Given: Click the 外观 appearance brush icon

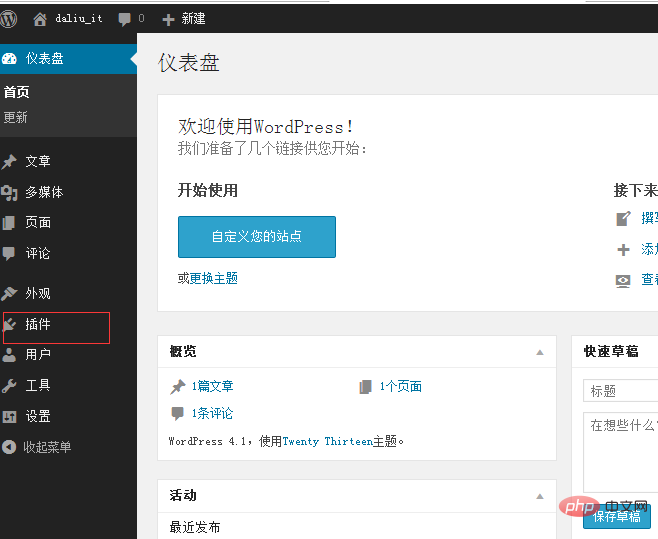Looking at the screenshot, I should (x=10, y=293).
